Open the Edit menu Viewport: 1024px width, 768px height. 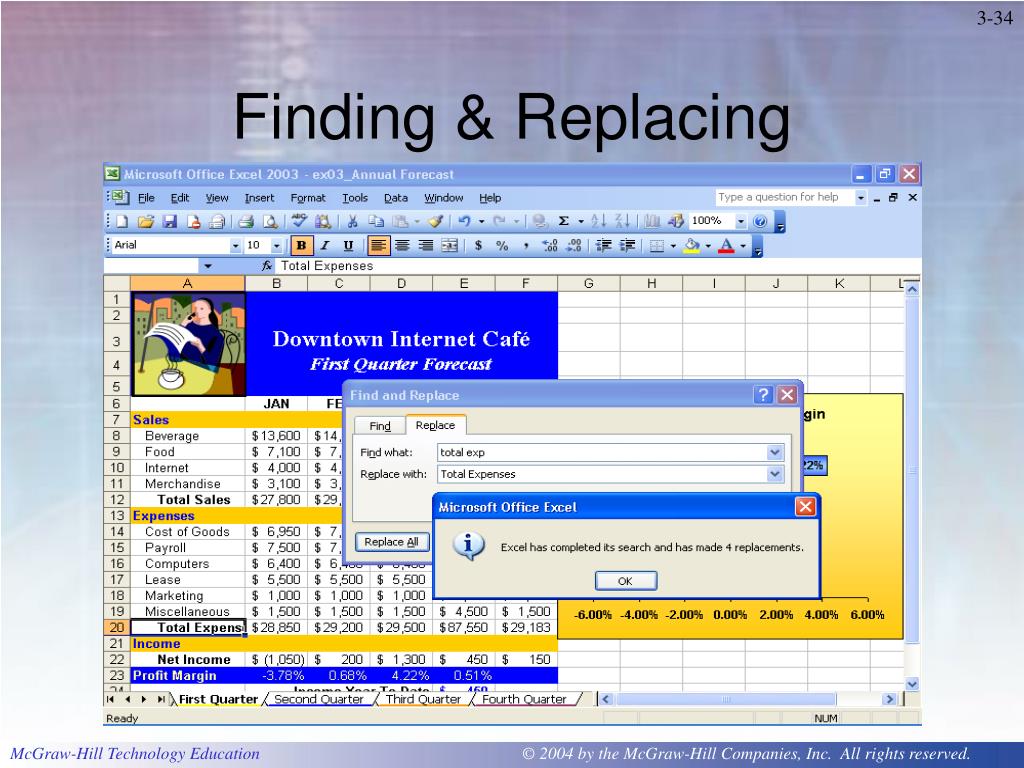pyautogui.click(x=180, y=198)
